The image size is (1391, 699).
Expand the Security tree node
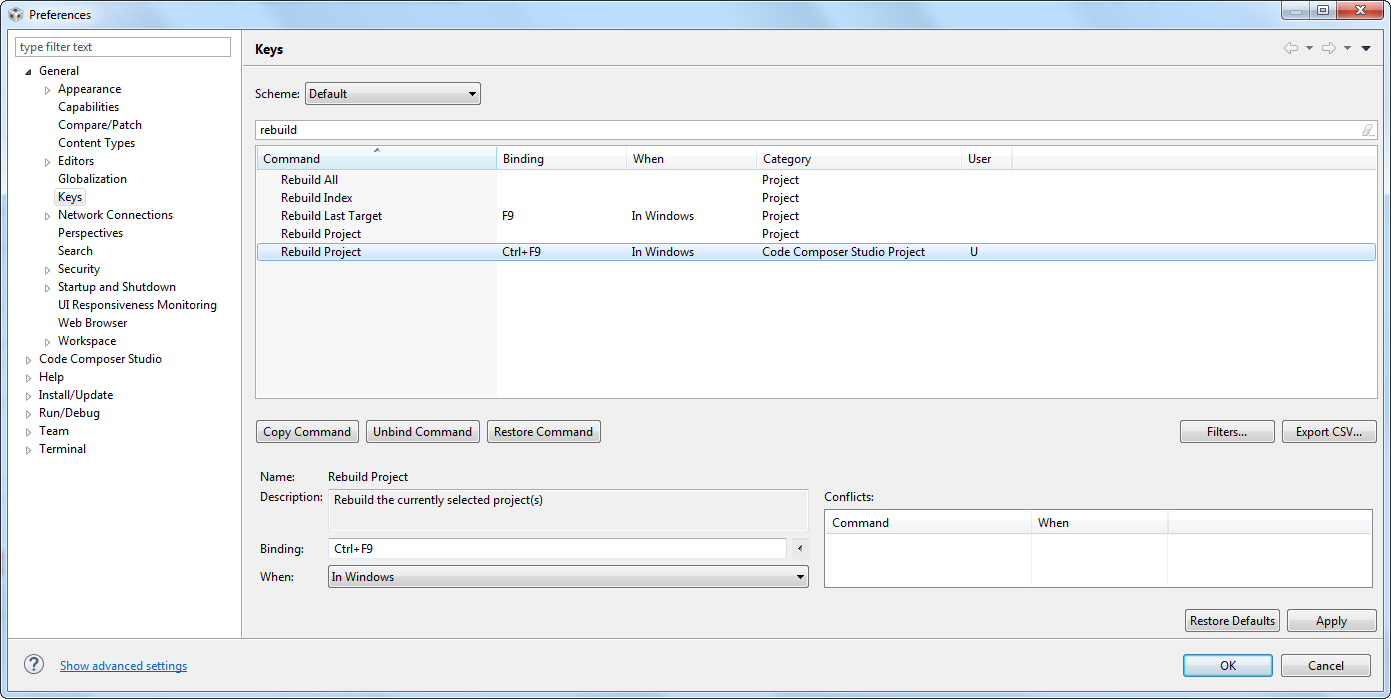click(x=48, y=270)
